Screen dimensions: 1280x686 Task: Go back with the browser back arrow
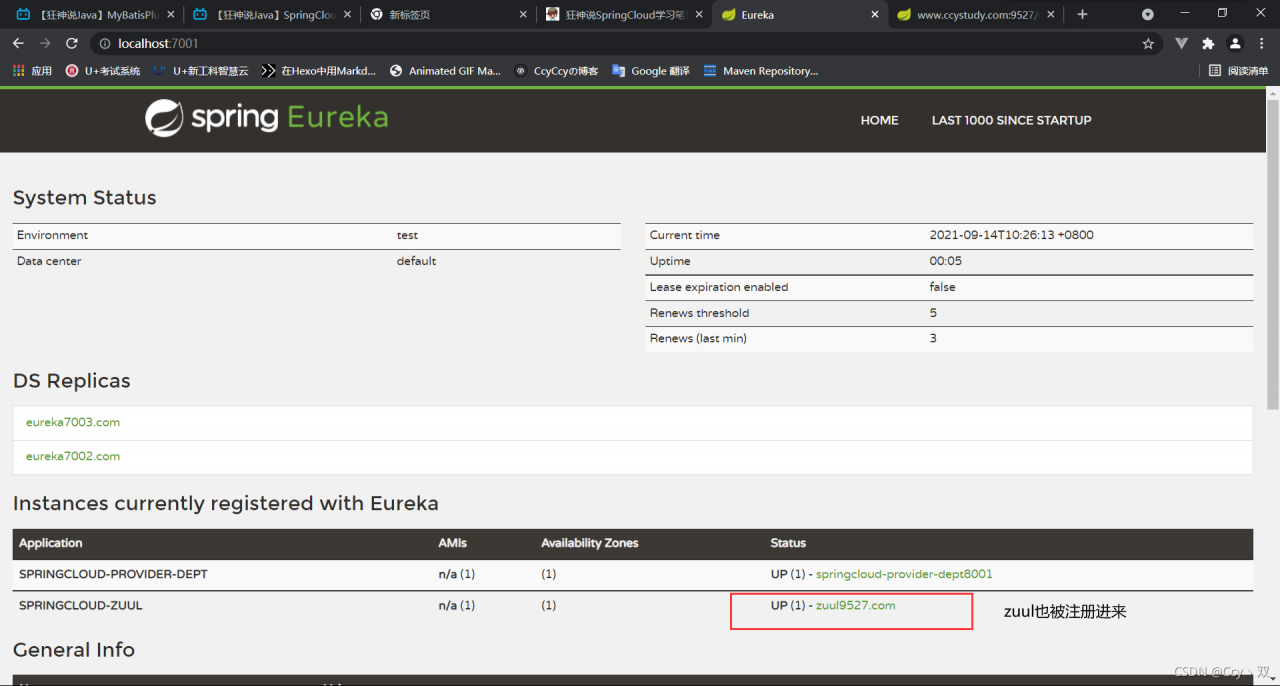(18, 44)
